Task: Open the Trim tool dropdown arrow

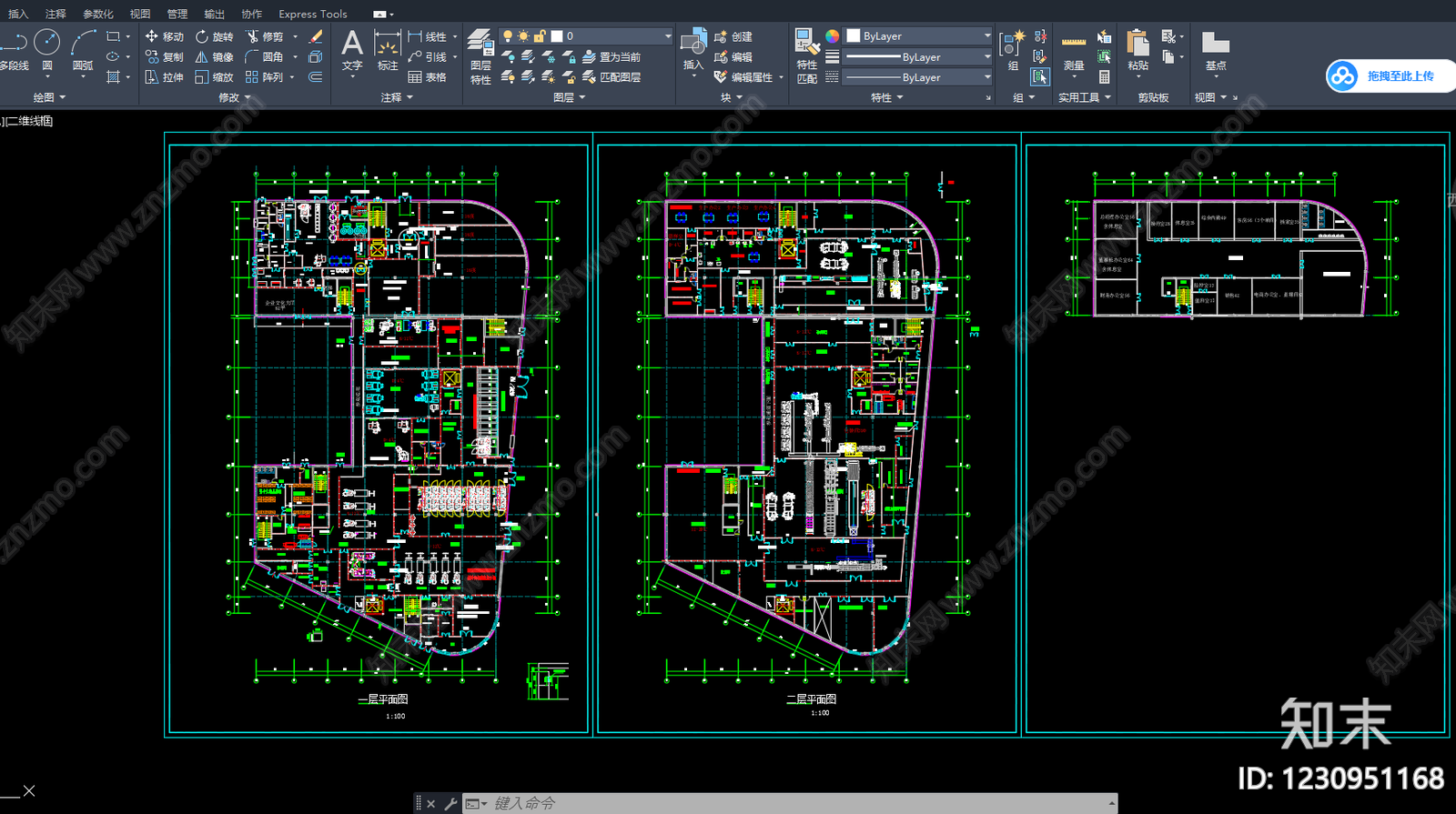Action: tap(295, 36)
